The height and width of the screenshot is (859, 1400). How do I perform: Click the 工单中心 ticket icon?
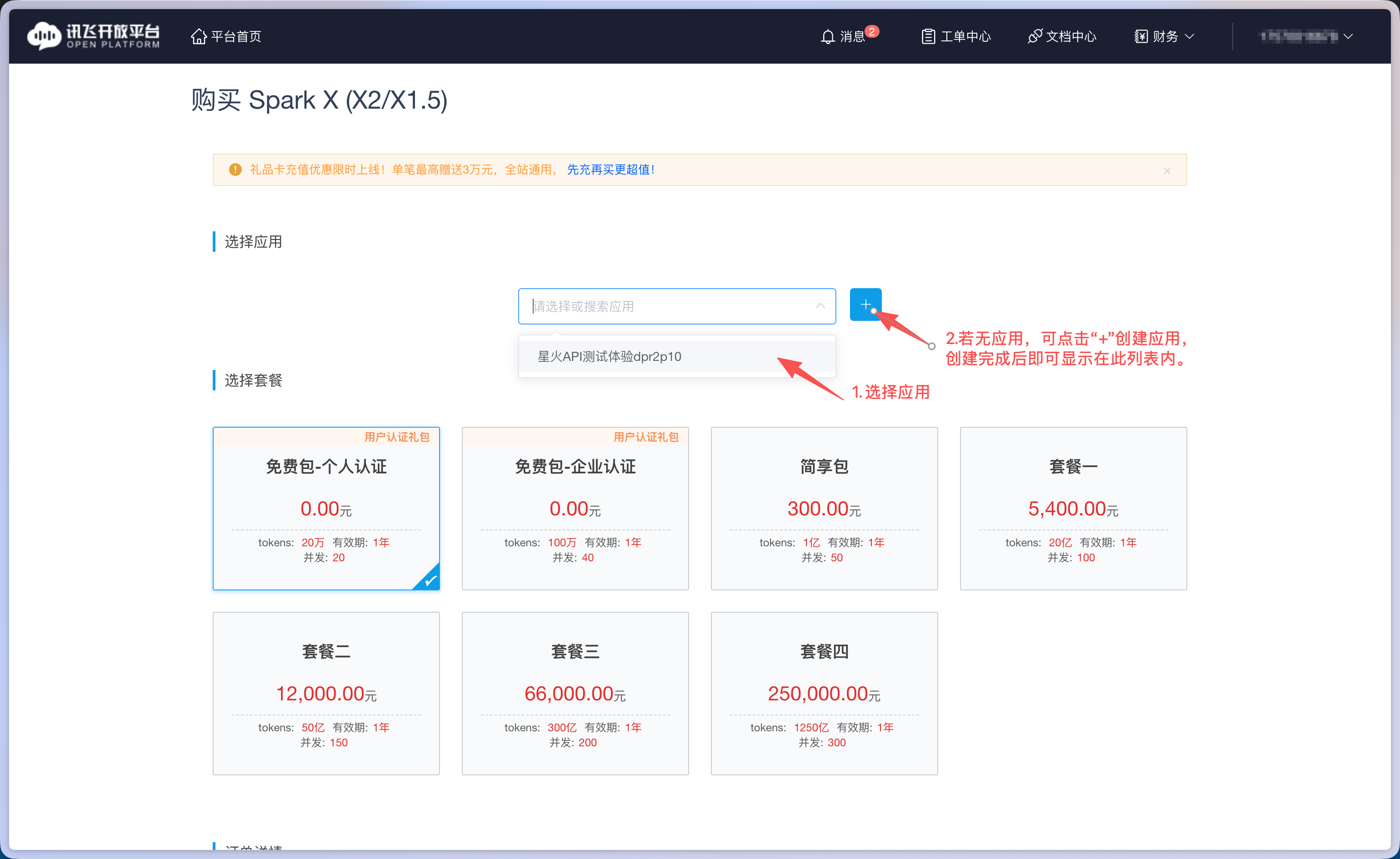(928, 36)
